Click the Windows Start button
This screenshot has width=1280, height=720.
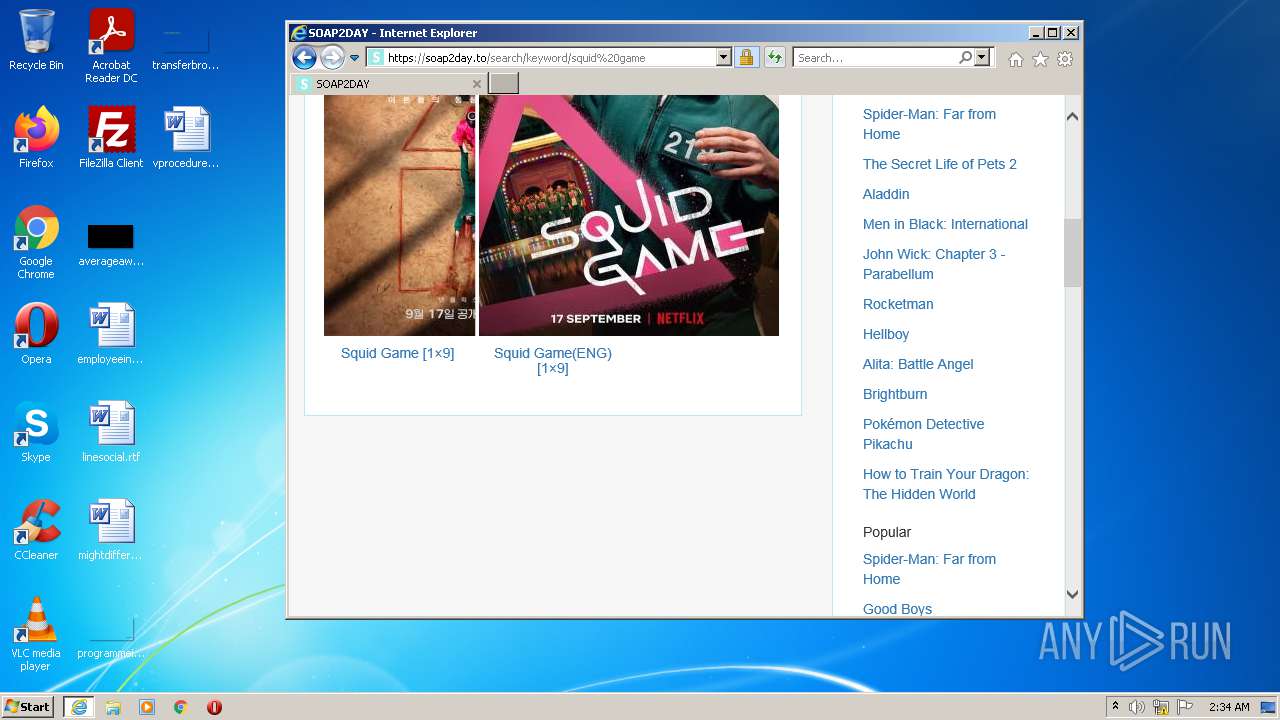pos(29,707)
